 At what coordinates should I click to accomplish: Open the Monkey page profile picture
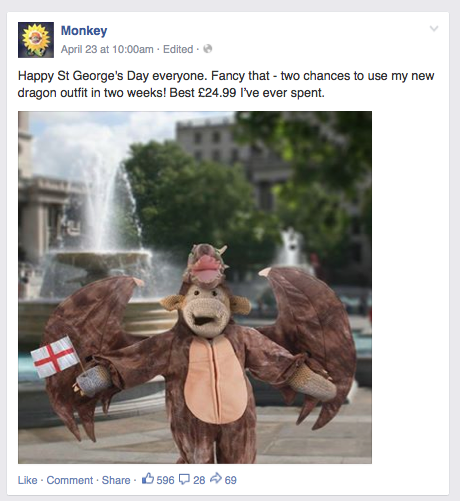(36, 40)
